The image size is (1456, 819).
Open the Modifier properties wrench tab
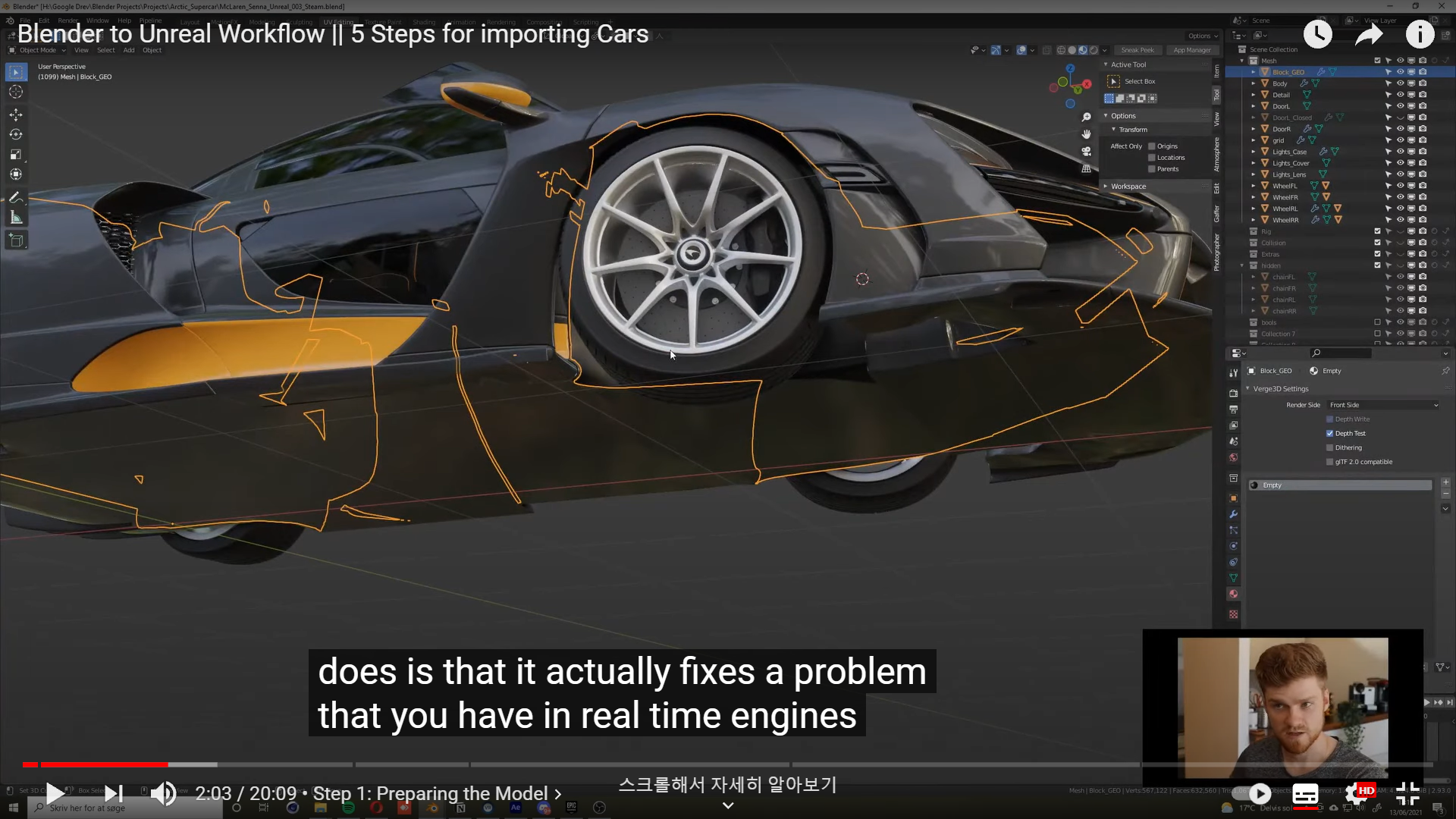(x=1233, y=514)
